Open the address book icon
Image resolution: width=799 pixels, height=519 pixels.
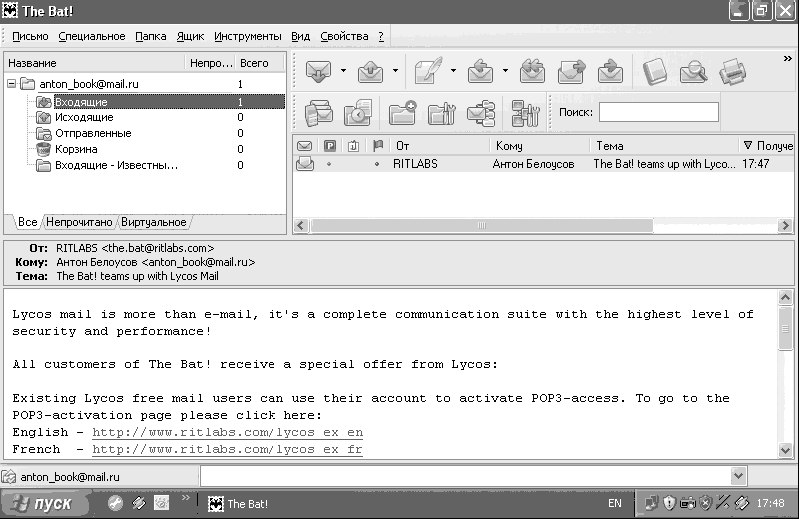655,71
